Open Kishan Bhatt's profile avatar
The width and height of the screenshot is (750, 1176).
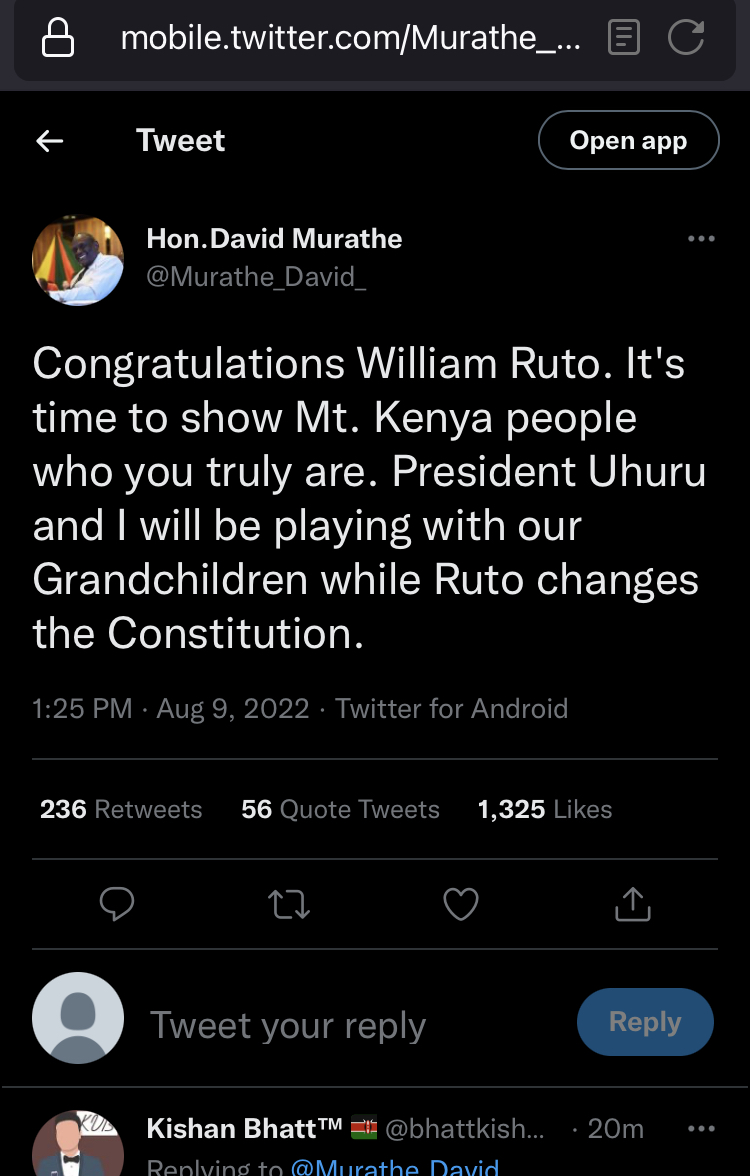tap(78, 1145)
